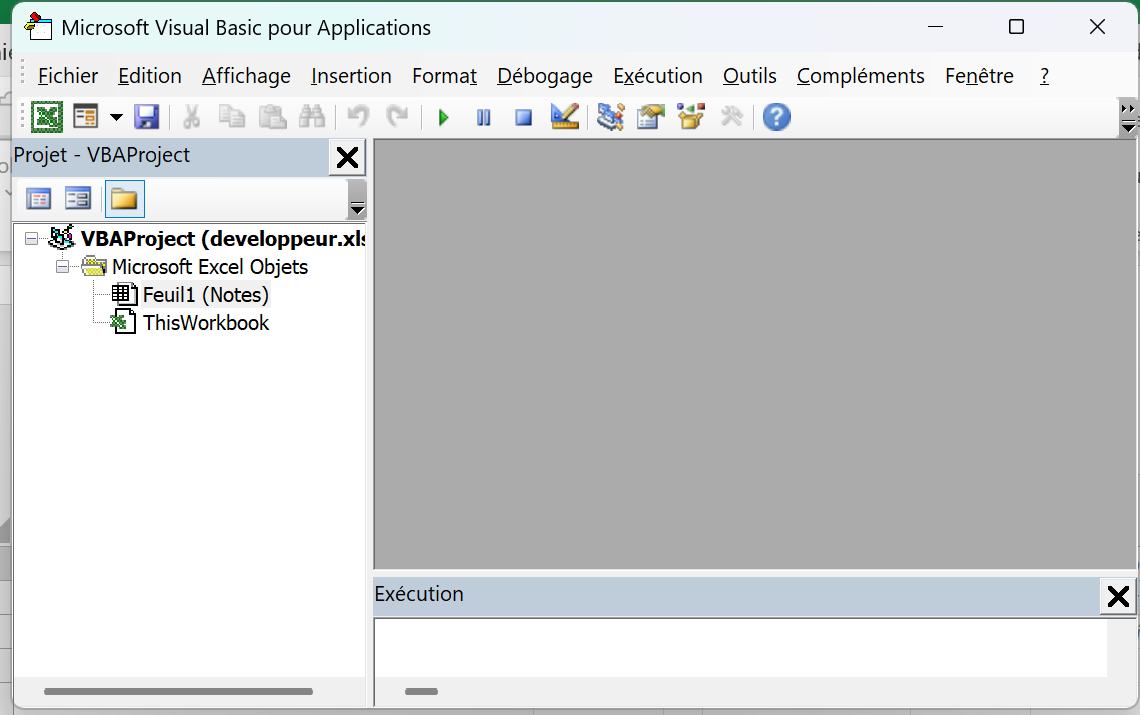Viewport: 1140px width, 715px height.
Task: Click the View Code icon in project panel
Action: click(39, 199)
